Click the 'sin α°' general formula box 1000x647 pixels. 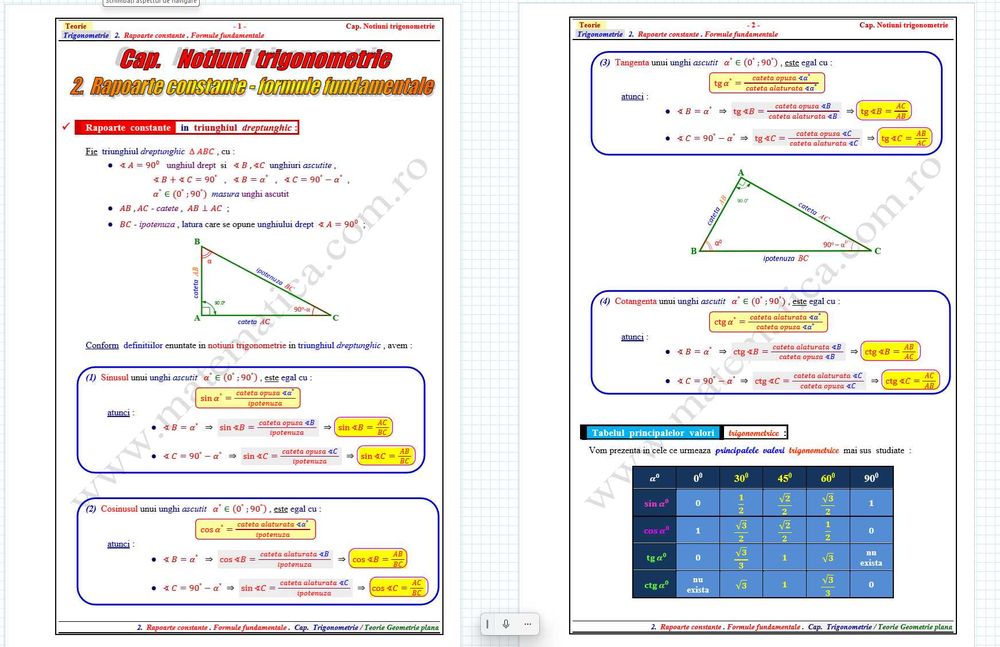[247, 398]
